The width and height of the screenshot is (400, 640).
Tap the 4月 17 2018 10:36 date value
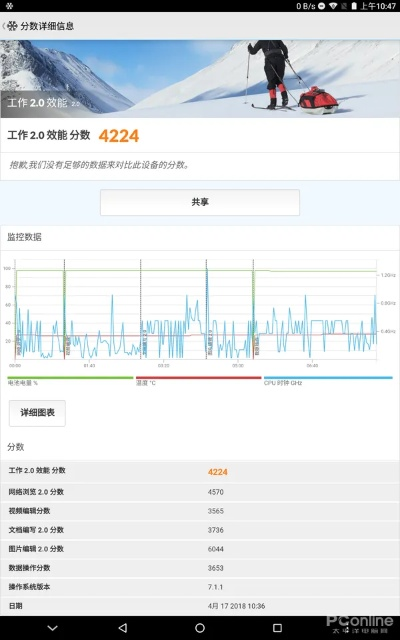coord(236,606)
